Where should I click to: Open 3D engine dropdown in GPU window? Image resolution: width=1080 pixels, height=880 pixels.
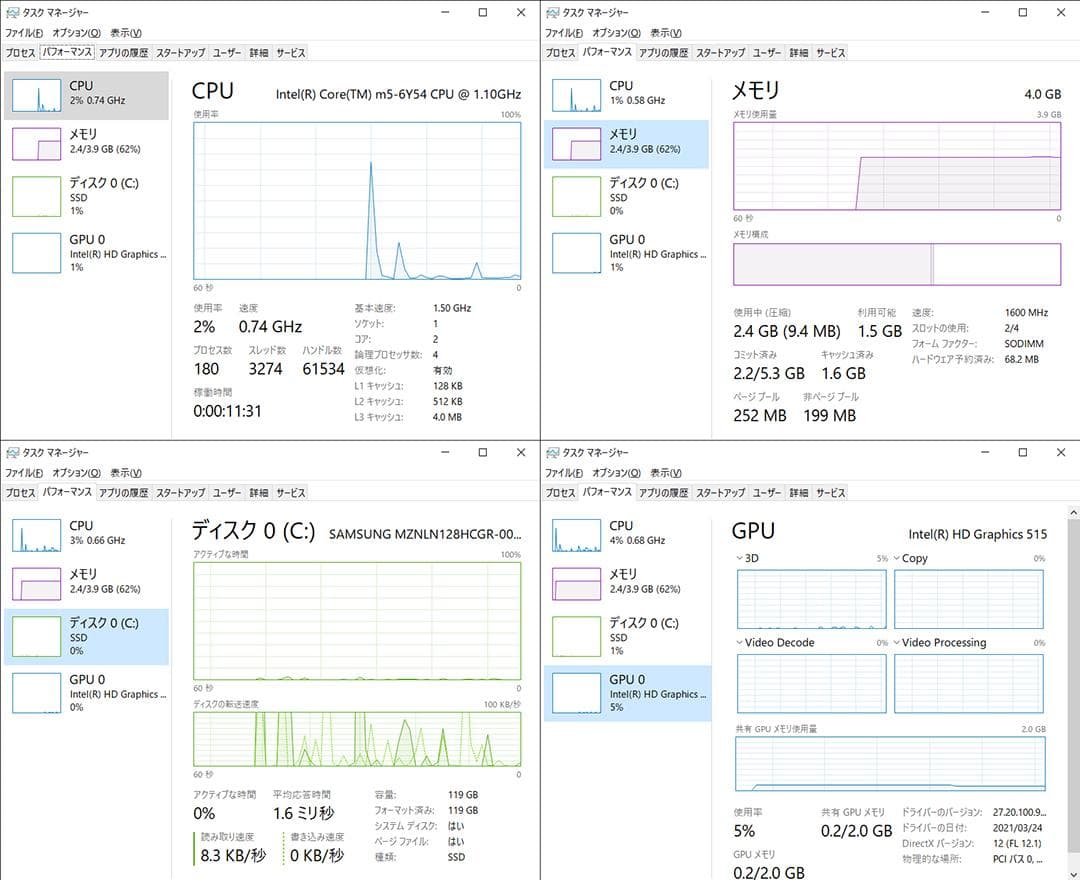click(740, 558)
